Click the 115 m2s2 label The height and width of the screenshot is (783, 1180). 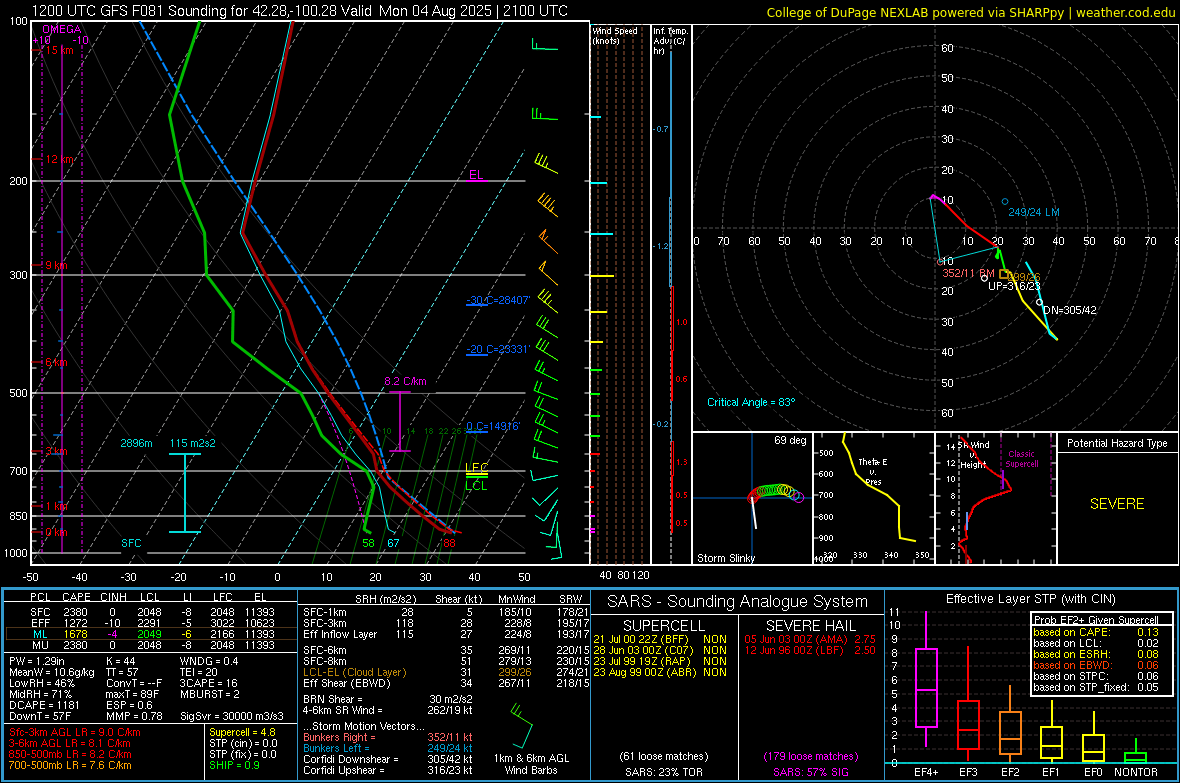[x=193, y=443]
